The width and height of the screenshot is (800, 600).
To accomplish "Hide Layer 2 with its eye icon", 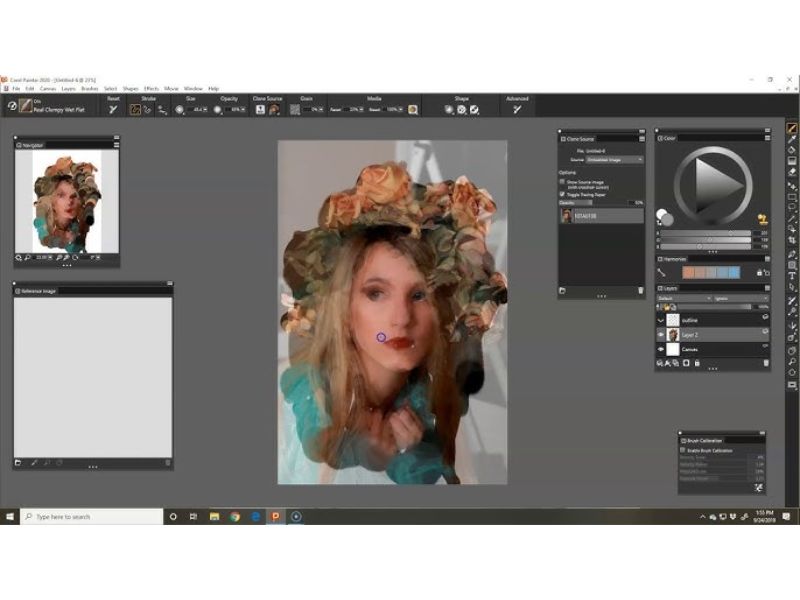I will tap(660, 334).
